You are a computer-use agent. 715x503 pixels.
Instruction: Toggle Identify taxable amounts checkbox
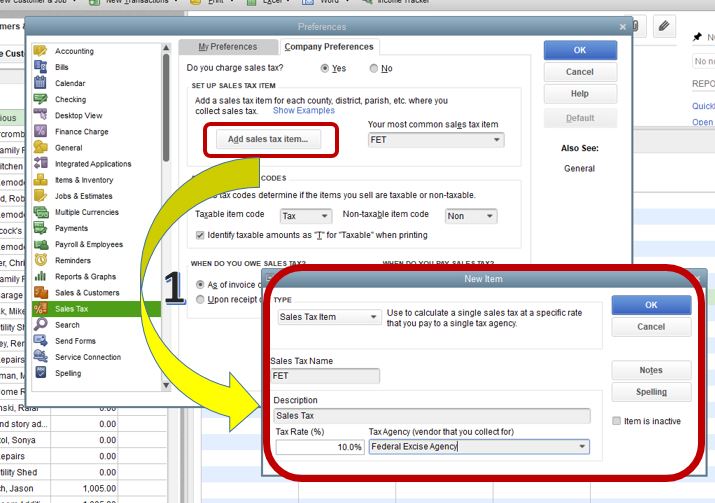tap(200, 235)
